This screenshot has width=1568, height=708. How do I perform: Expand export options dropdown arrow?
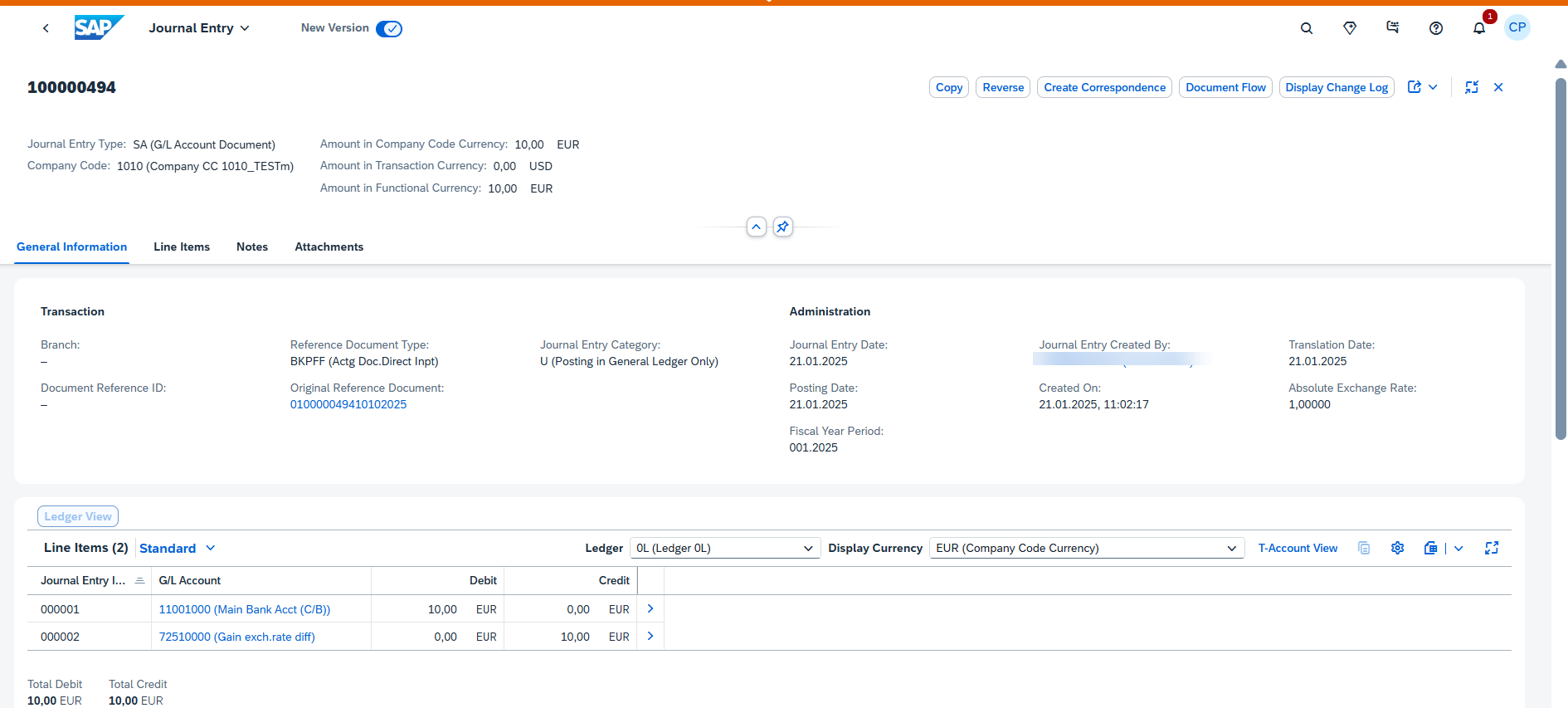pyautogui.click(x=1458, y=549)
